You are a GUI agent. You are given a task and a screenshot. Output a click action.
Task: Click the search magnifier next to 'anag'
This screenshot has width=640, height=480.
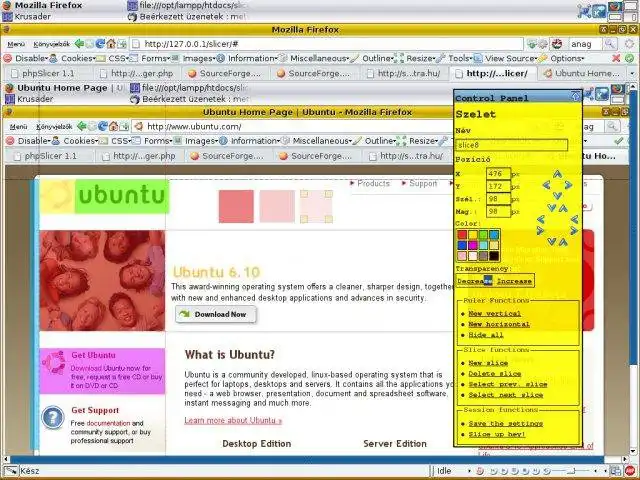(610, 44)
